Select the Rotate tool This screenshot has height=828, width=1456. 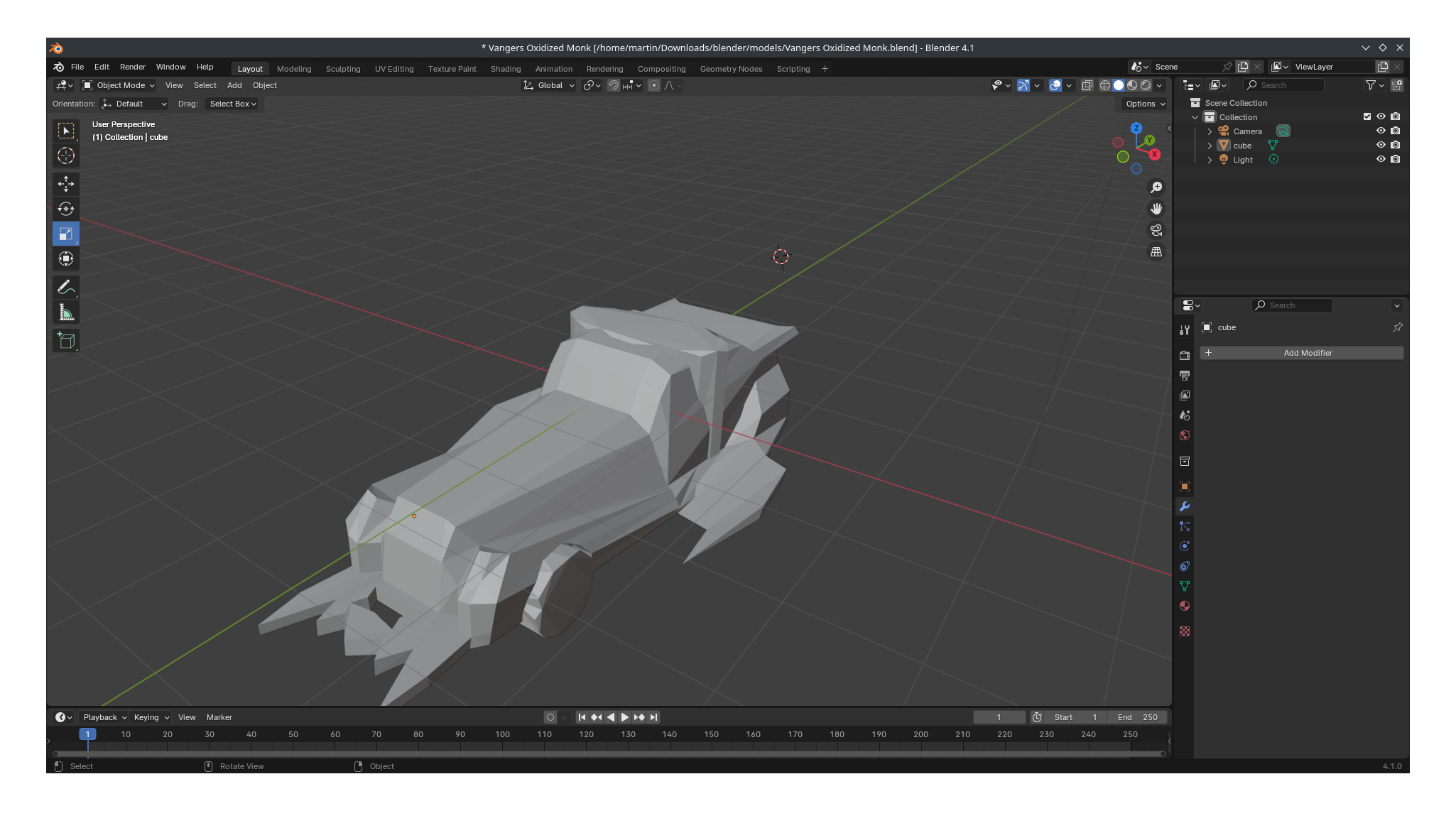[x=66, y=209]
